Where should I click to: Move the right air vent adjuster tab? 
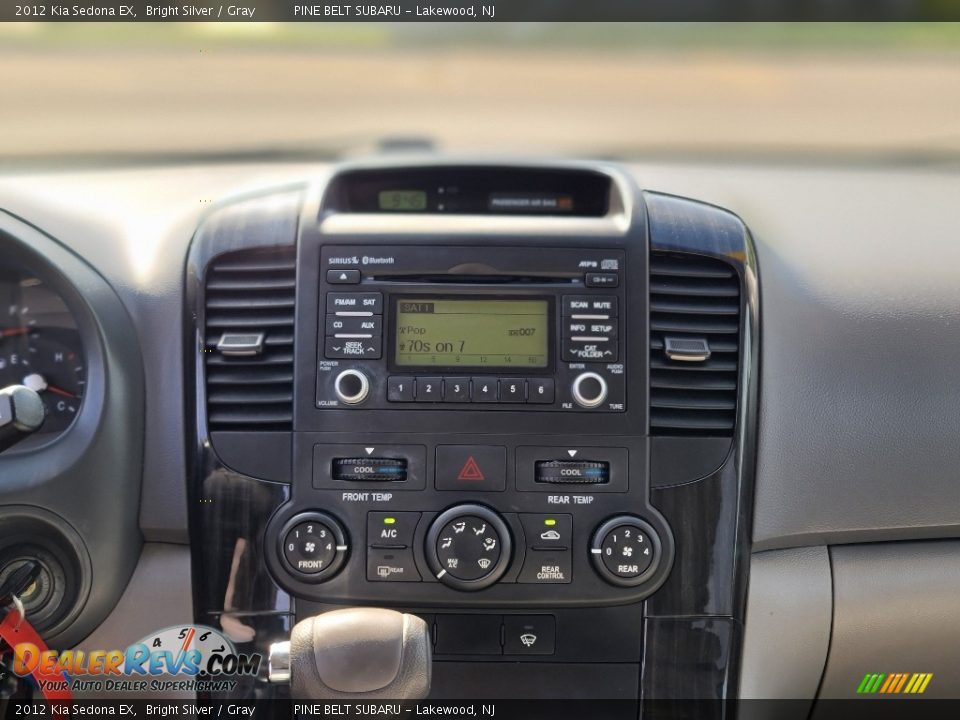pos(687,348)
